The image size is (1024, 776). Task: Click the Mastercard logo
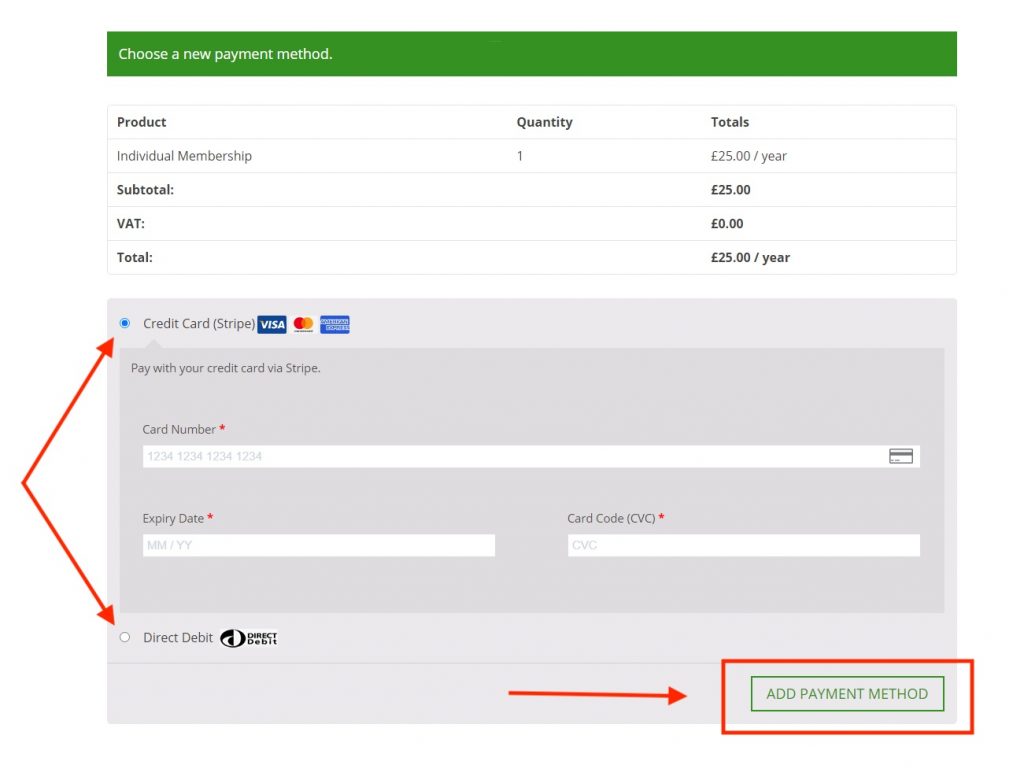[303, 325]
